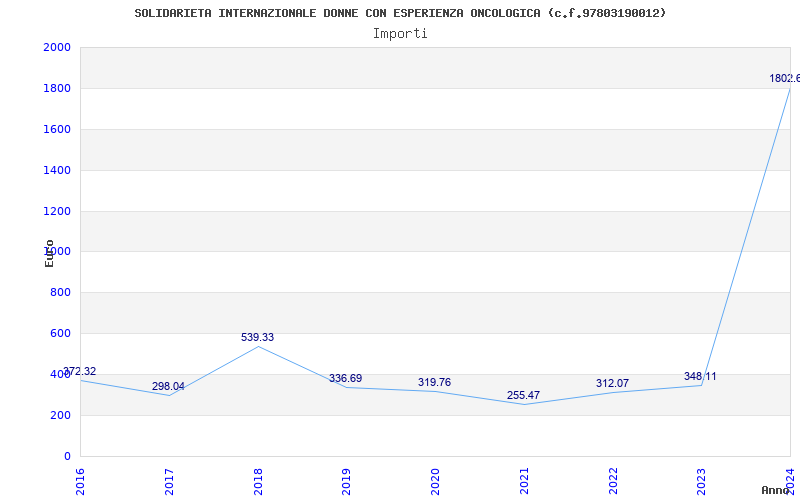This screenshot has width=800, height=500.
Task: Click the 2019 x-axis label
Action: (346, 482)
